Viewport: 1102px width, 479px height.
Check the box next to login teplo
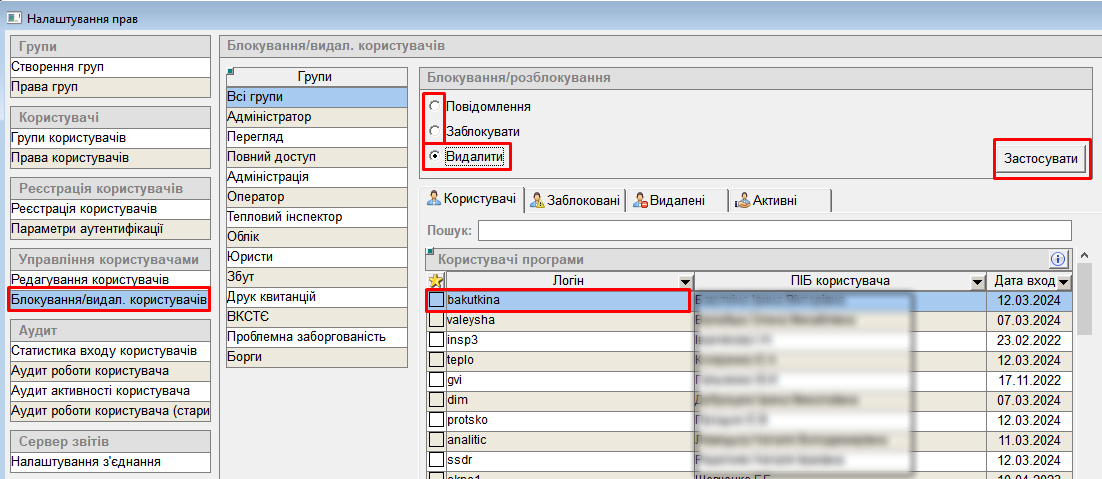coord(436,360)
